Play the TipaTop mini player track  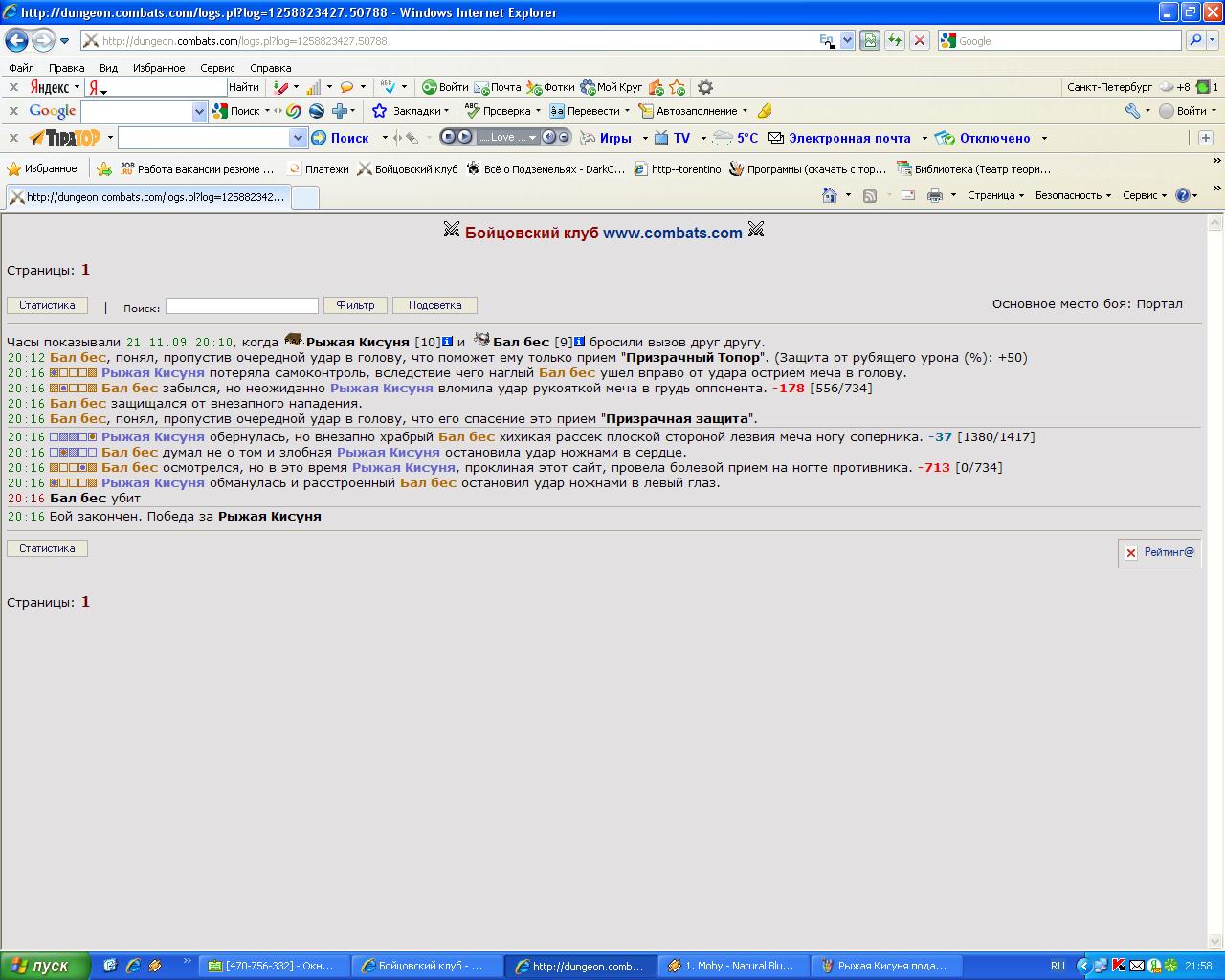[464, 137]
